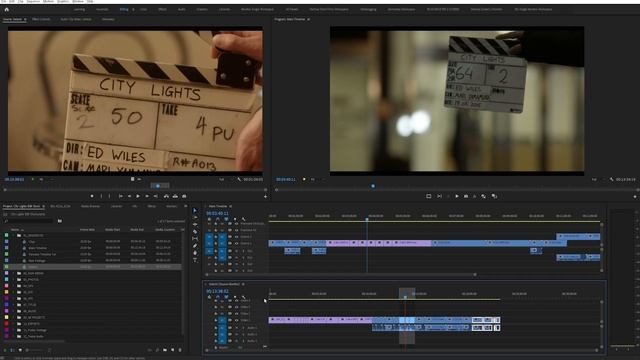Collapse the 01_SEQUENCES bin
The image size is (640, 360).
(x=13, y=236)
